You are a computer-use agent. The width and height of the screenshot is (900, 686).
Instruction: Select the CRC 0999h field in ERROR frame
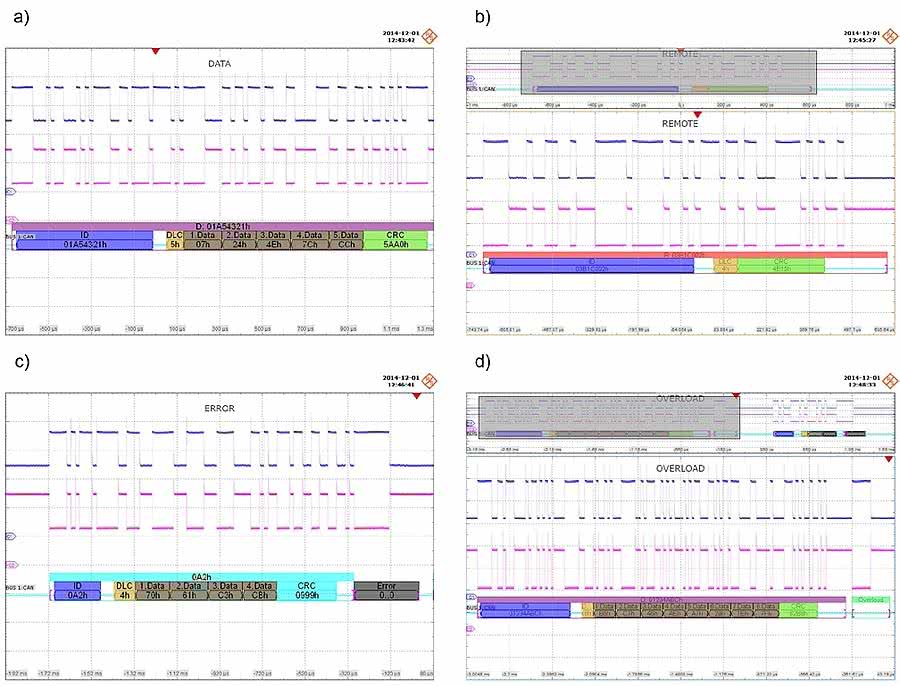(x=309, y=589)
